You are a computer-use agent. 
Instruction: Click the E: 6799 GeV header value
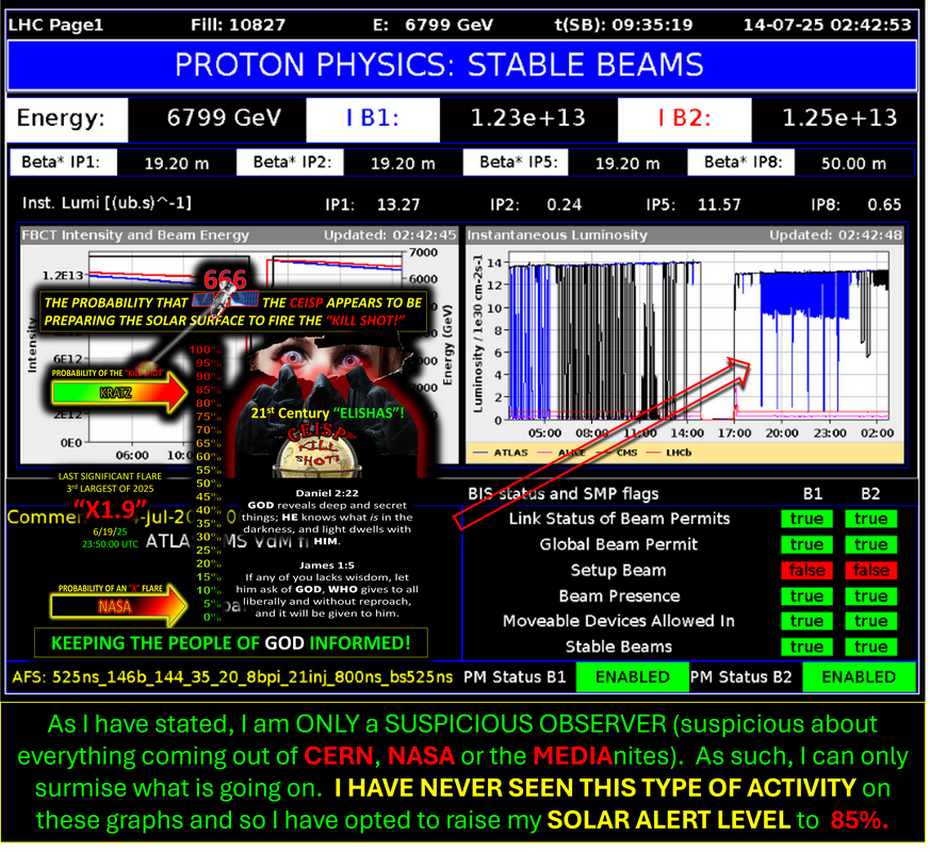coord(433,25)
